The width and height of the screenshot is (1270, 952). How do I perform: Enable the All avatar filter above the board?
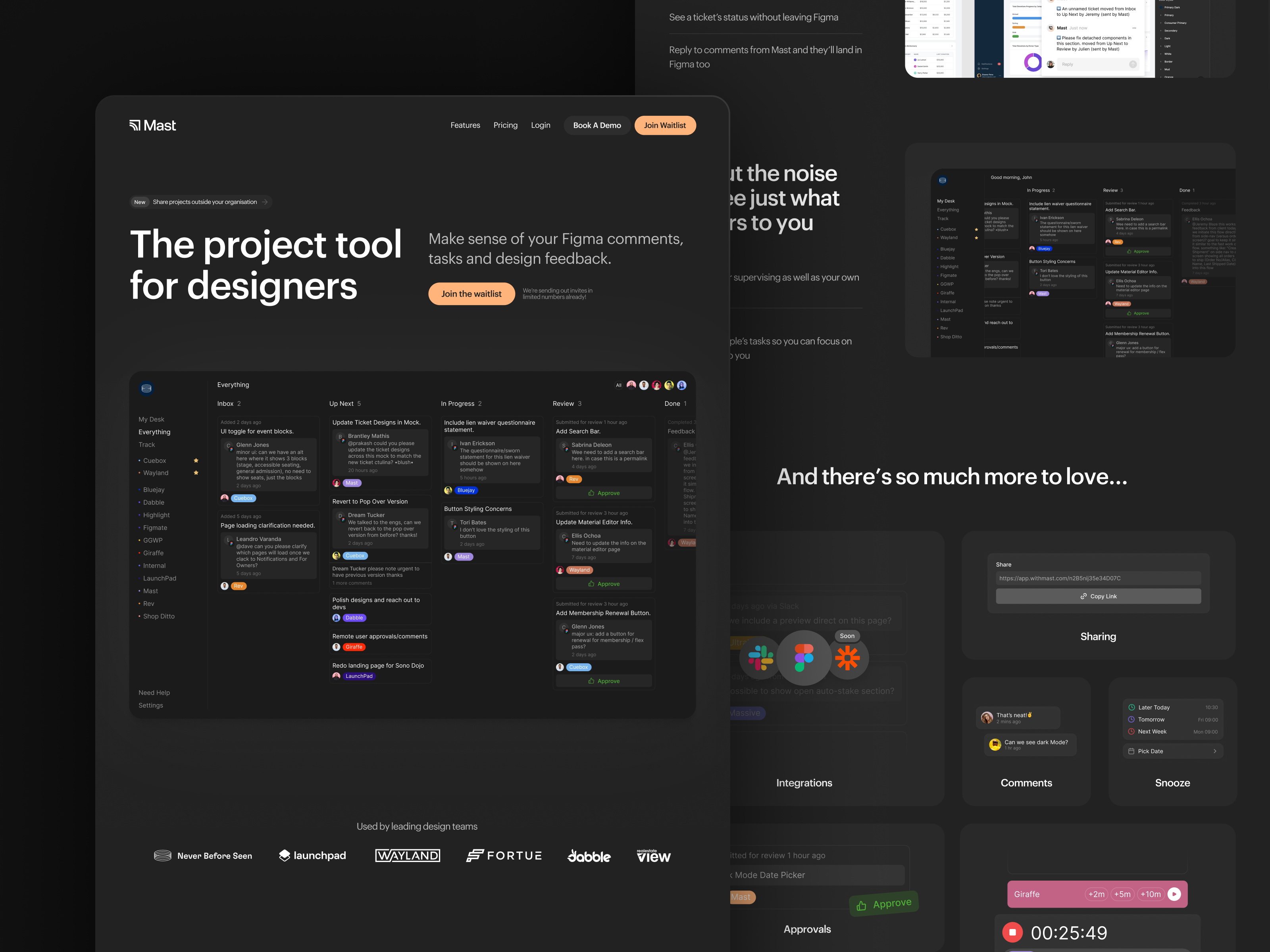[618, 385]
